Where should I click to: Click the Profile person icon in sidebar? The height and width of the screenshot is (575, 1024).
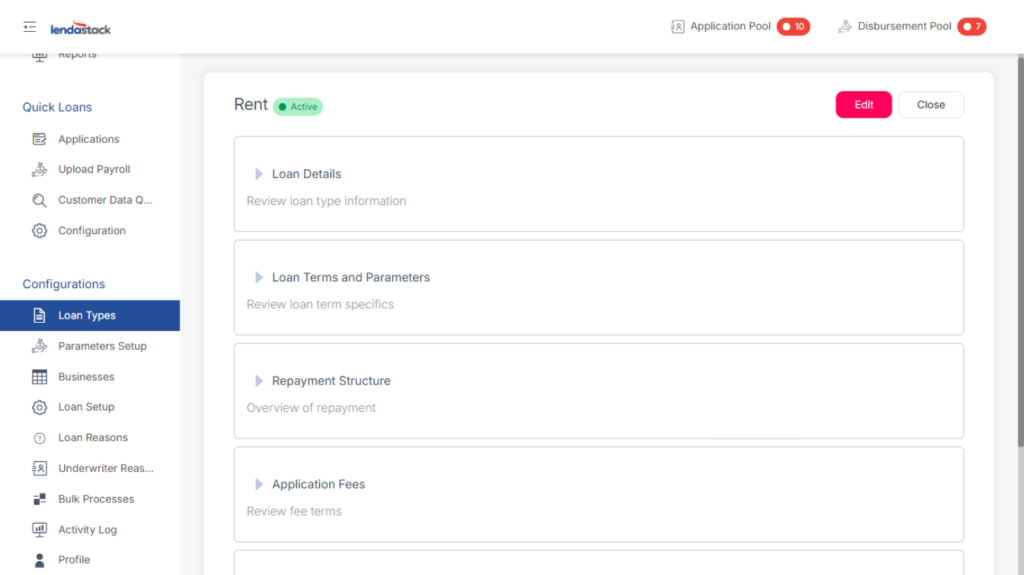(40, 560)
